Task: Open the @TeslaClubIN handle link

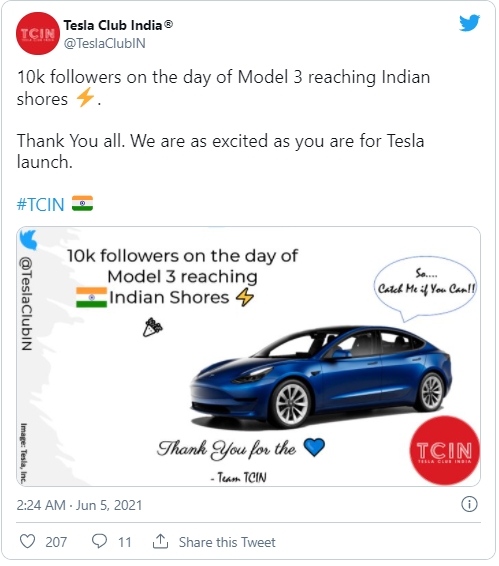Action: click(105, 43)
